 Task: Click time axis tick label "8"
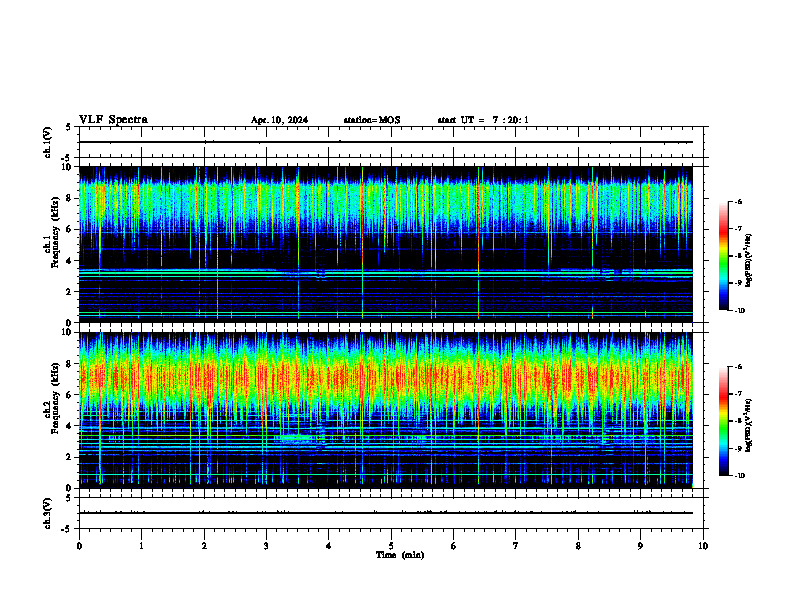click(x=578, y=546)
